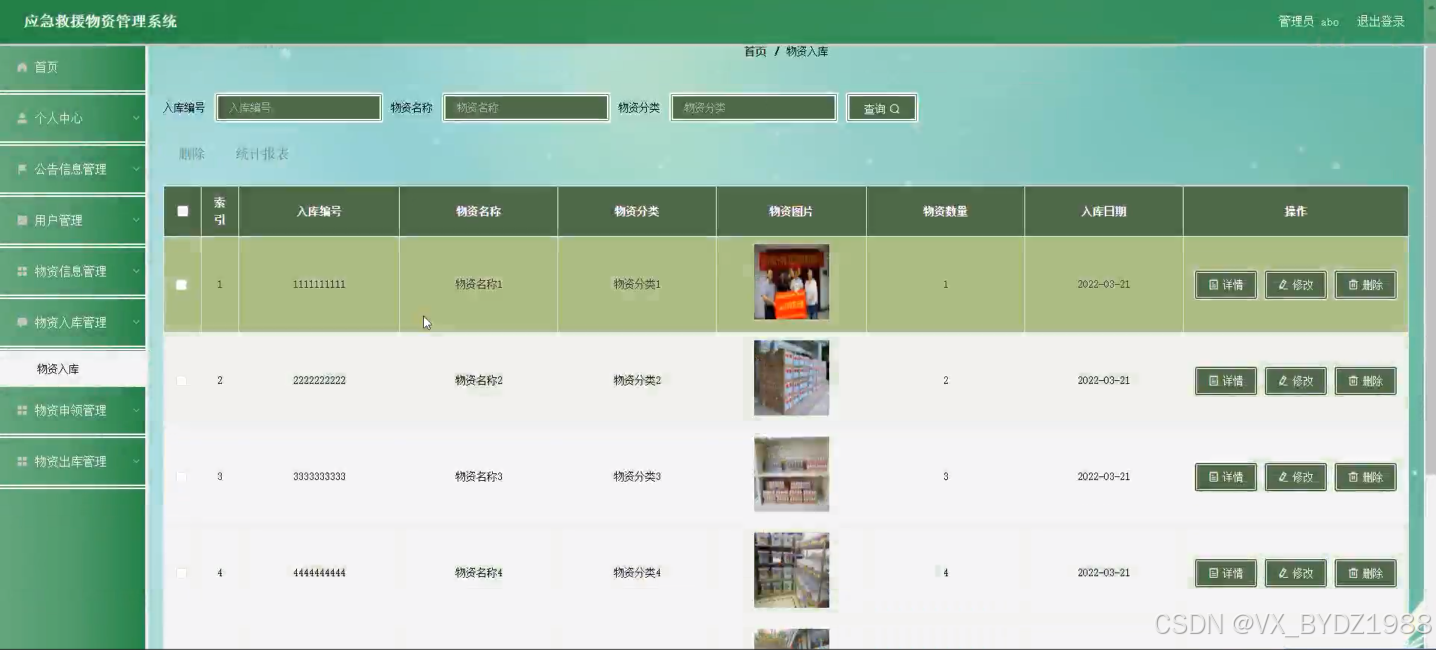Click the grid icon beside 物资信息管理
This screenshot has width=1436, height=650.
pos(22,271)
